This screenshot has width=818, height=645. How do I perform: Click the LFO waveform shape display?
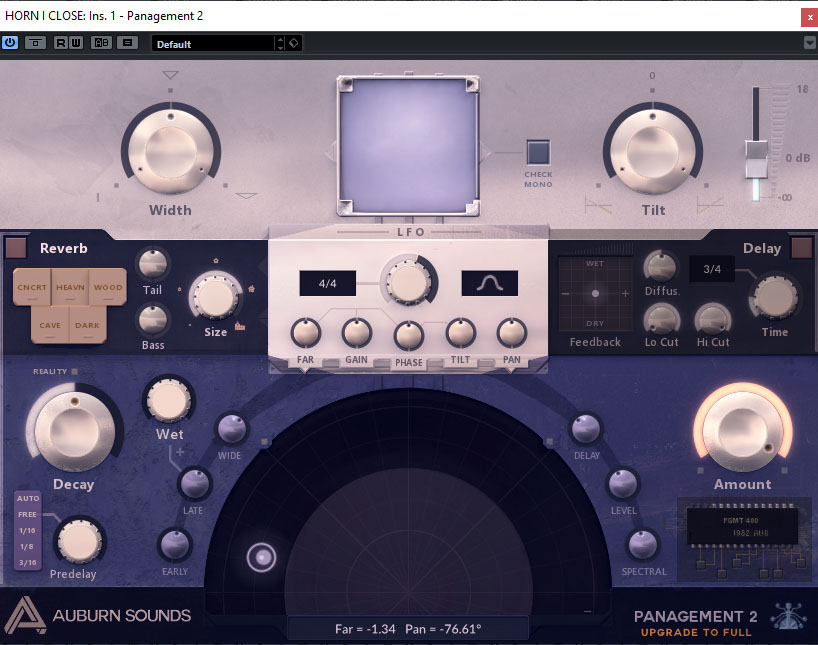[489, 283]
